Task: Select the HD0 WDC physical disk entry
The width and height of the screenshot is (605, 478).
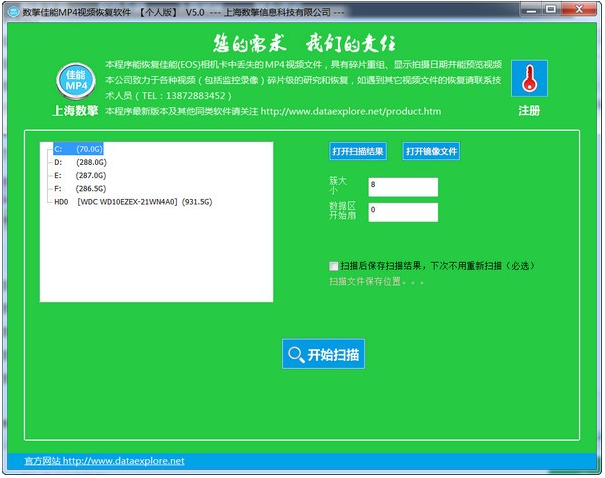Action: tap(132, 202)
